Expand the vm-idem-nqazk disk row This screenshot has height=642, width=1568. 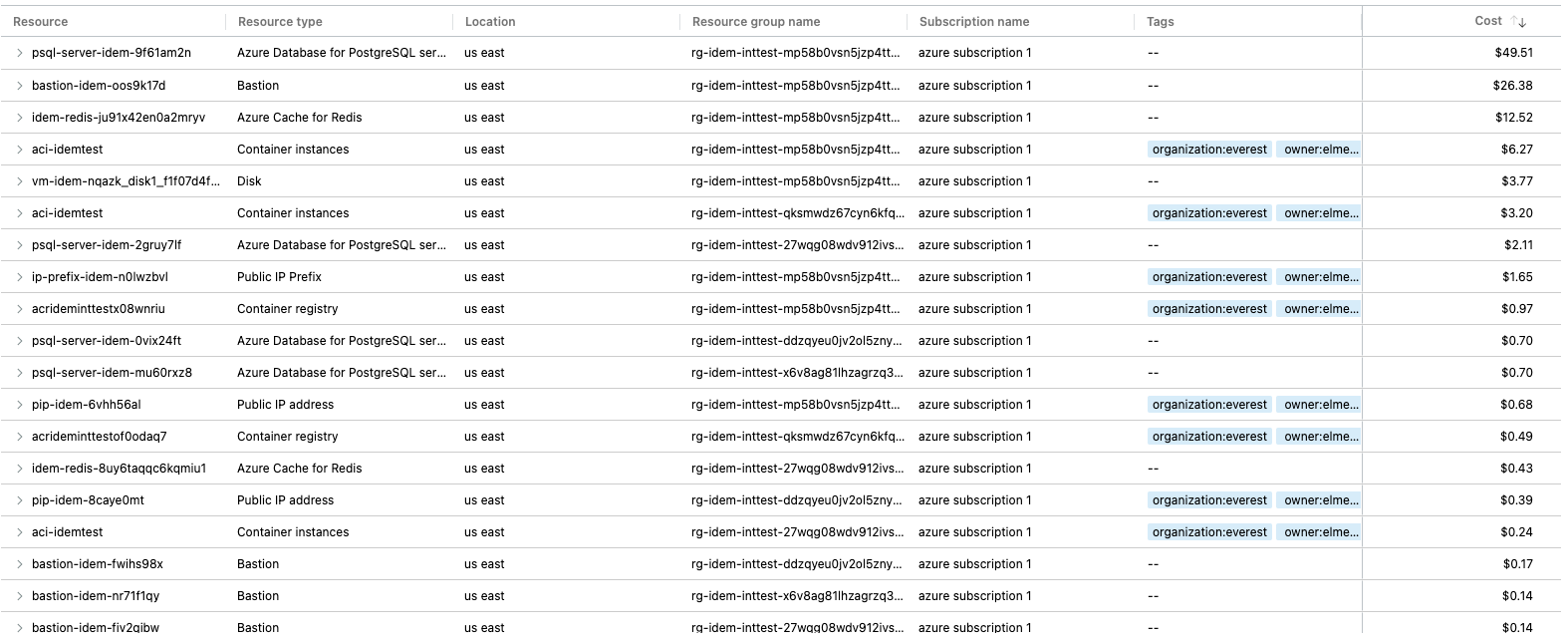pos(18,180)
